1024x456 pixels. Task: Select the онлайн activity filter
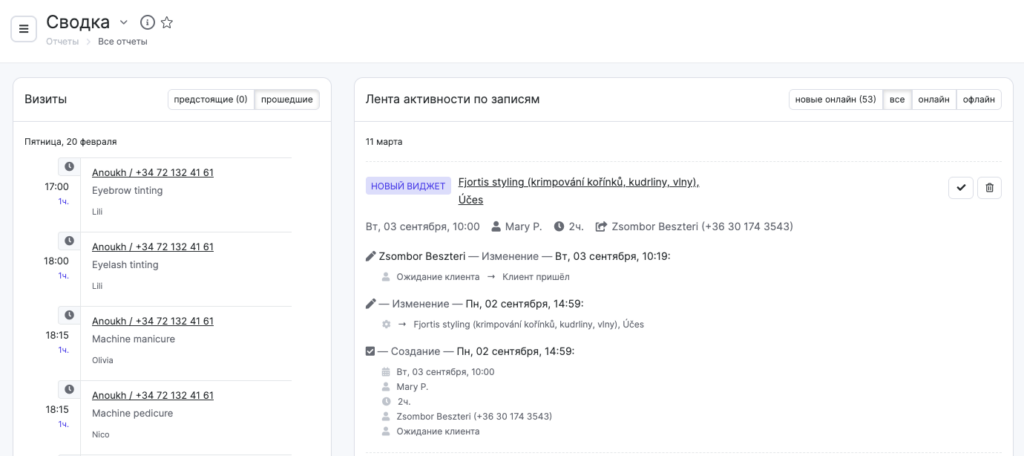(x=933, y=99)
